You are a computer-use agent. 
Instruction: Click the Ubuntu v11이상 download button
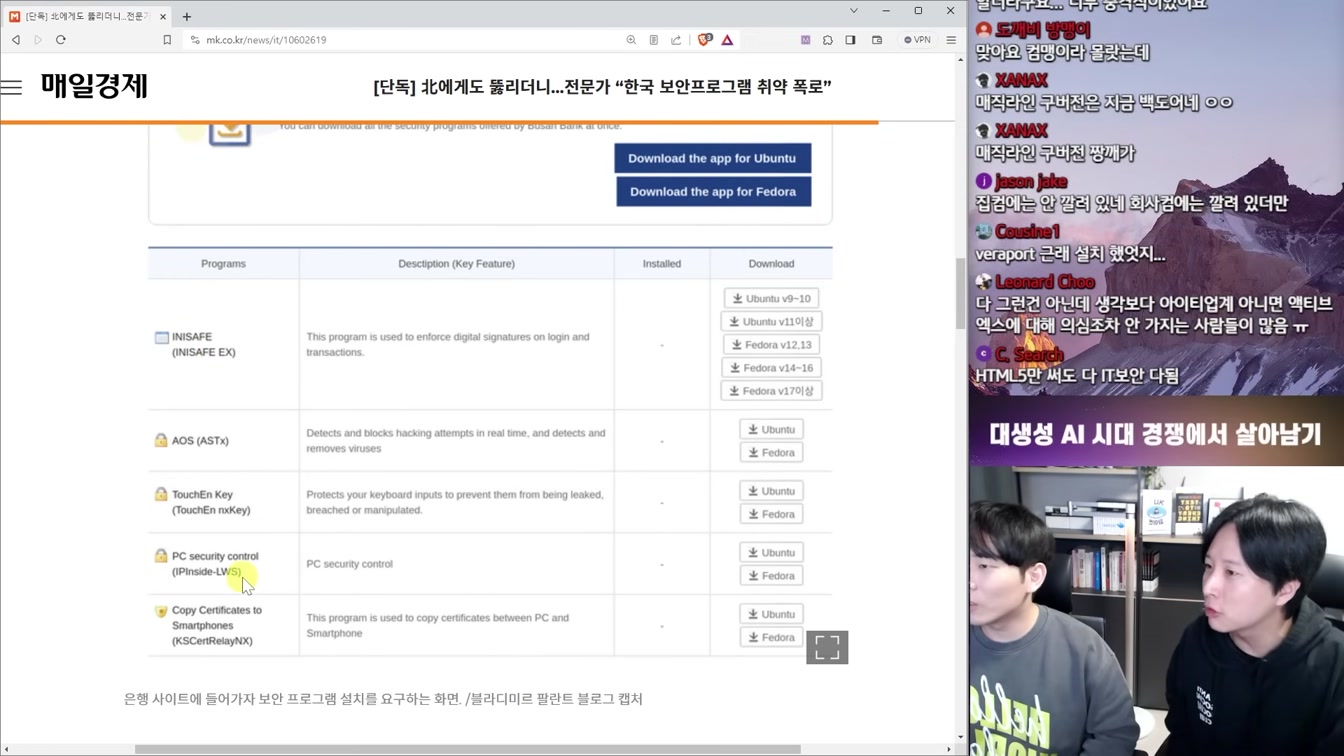[771, 321]
